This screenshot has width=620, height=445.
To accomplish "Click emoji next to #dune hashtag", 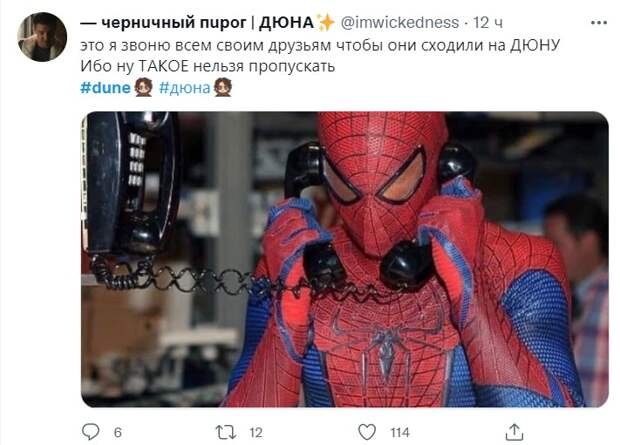I will click(x=143, y=87).
